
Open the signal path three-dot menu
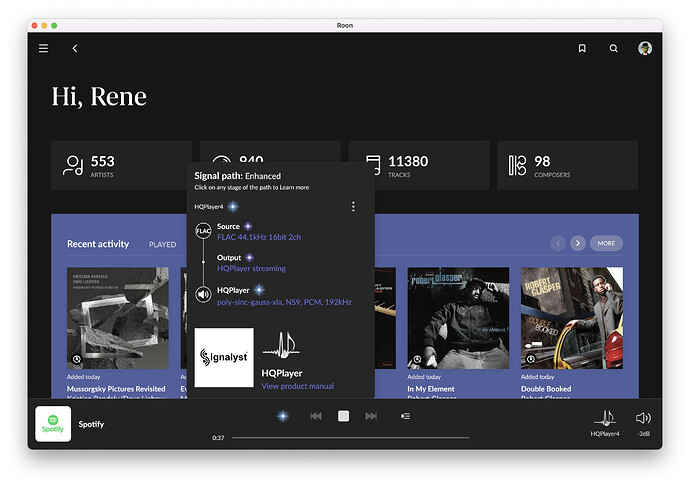(353, 206)
